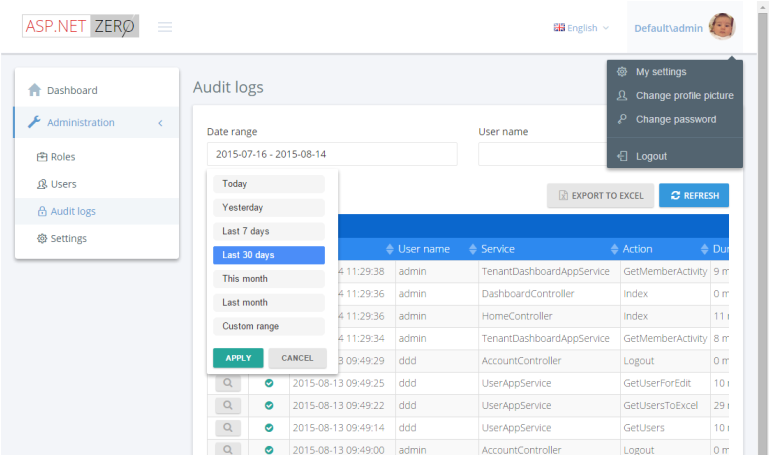Select Logout from the user menu
Image resolution: width=770 pixels, height=456 pixels.
[651, 156]
